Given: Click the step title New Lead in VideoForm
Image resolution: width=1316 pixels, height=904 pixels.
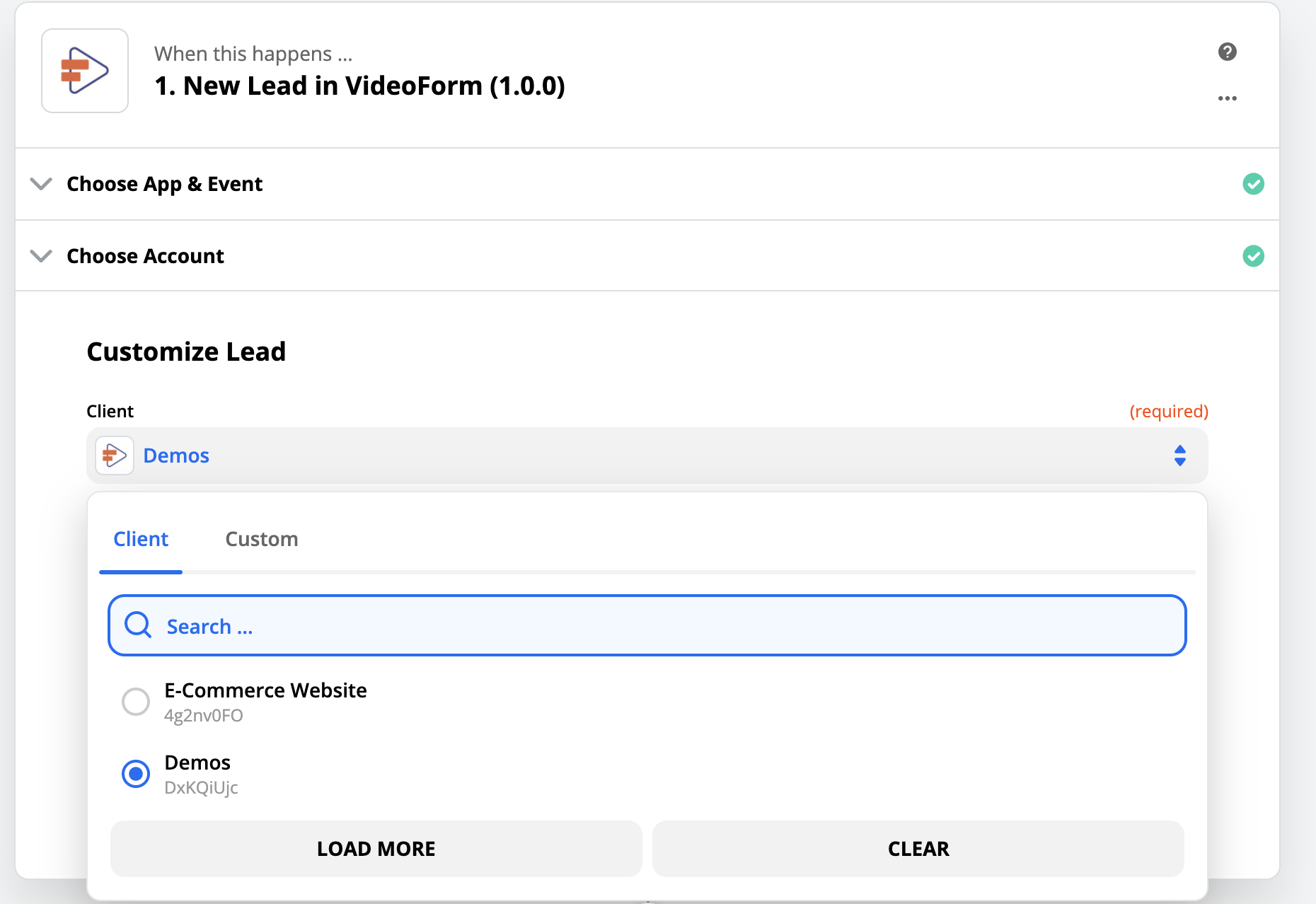Looking at the screenshot, I should point(359,86).
